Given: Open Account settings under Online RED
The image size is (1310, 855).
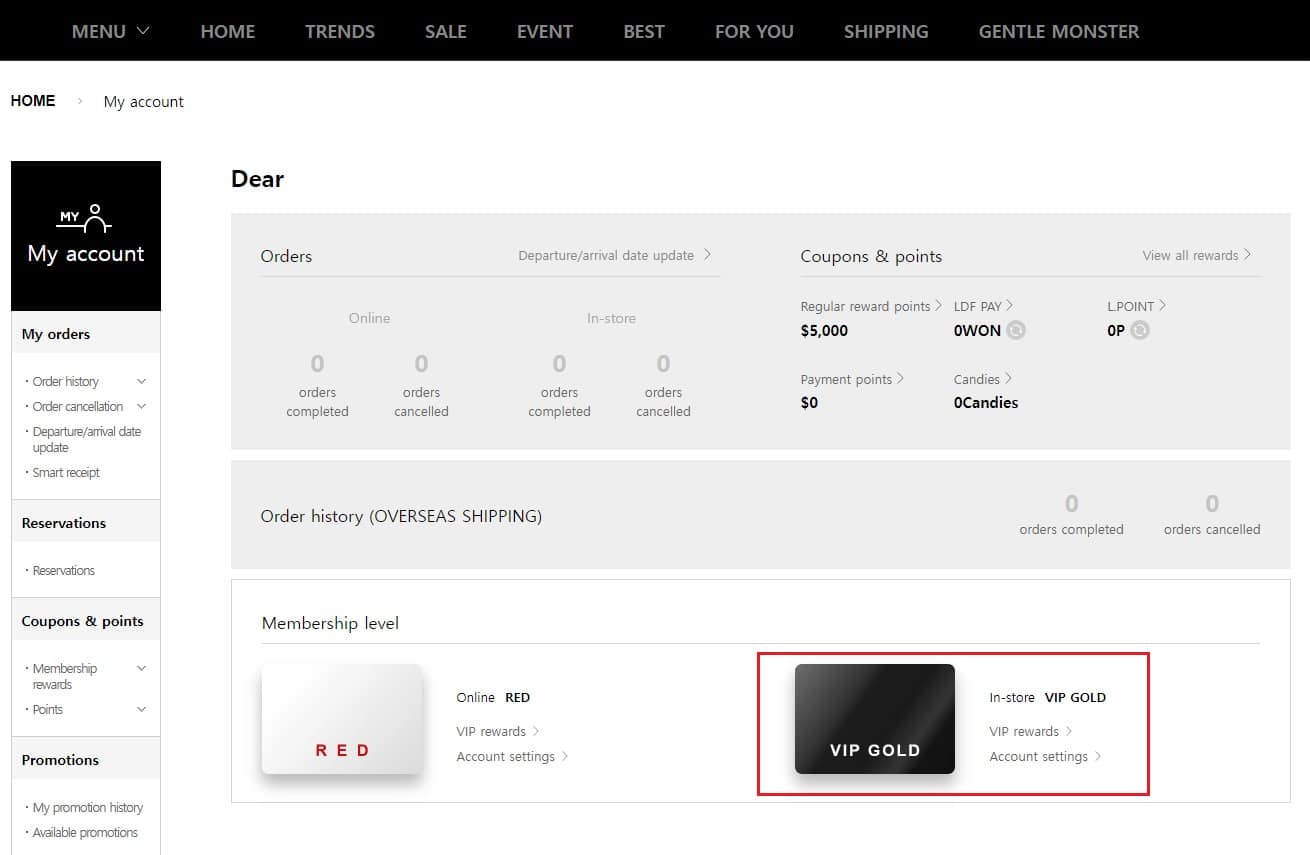Looking at the screenshot, I should coord(512,756).
